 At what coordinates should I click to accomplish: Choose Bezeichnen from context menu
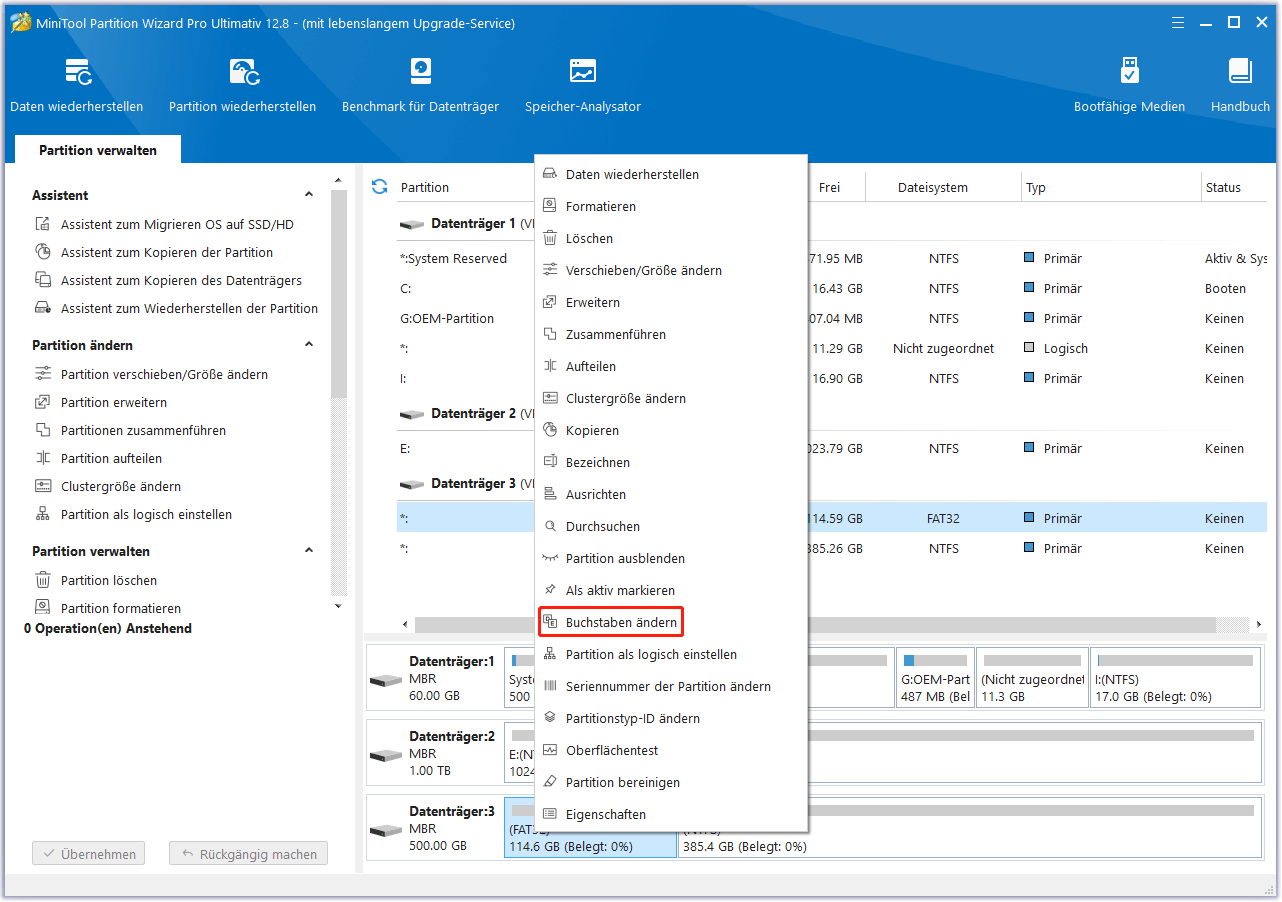(x=671, y=463)
